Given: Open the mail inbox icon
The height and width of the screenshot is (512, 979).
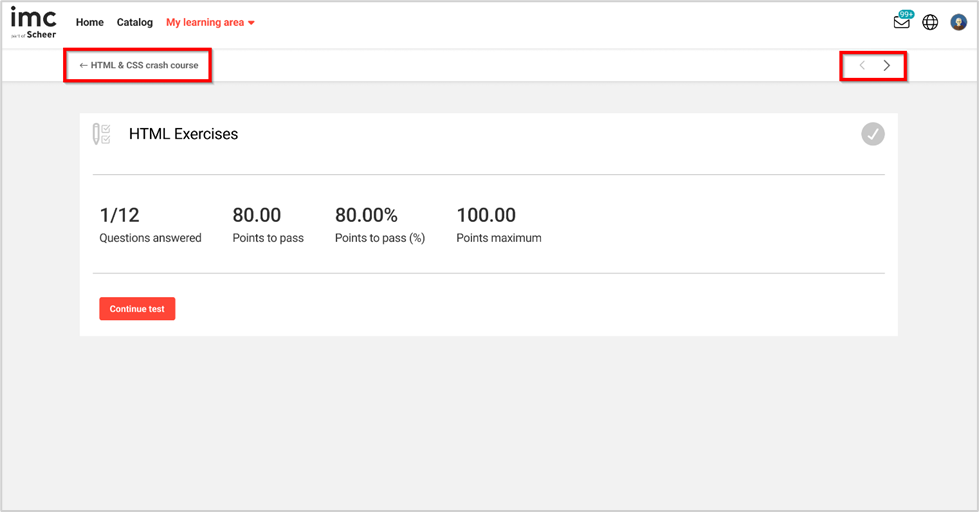Looking at the screenshot, I should click(901, 23).
